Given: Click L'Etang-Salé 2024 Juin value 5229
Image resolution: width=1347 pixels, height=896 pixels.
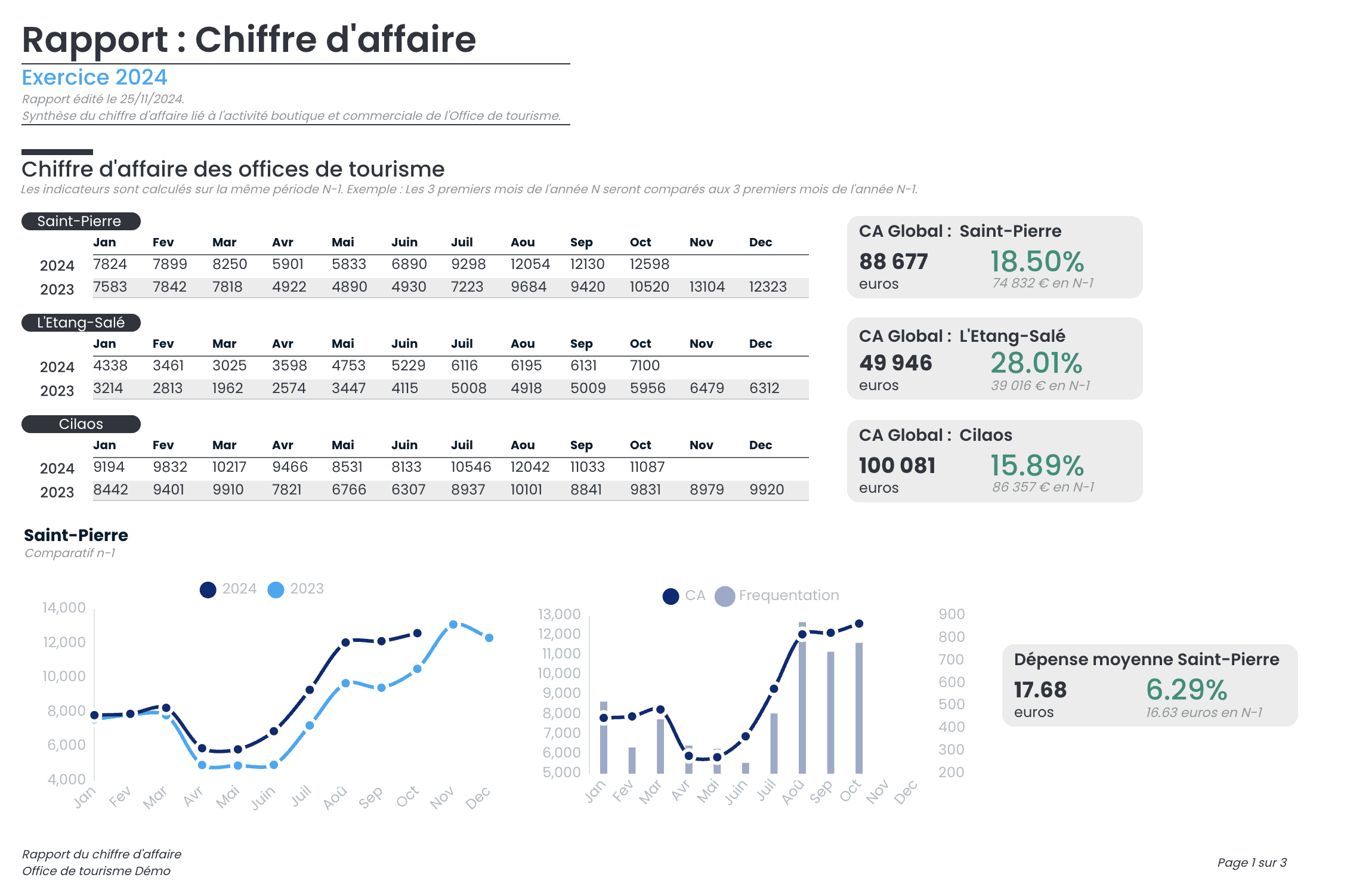Looking at the screenshot, I should [x=409, y=366].
